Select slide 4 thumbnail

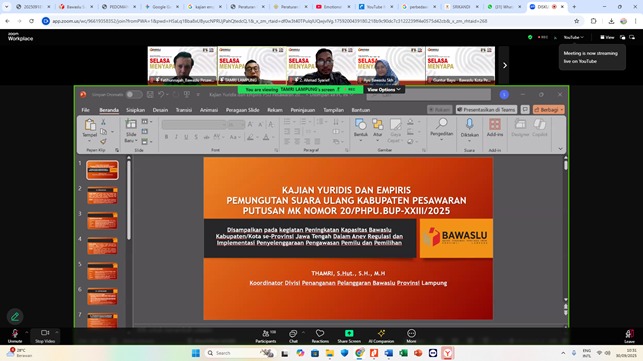(102, 246)
